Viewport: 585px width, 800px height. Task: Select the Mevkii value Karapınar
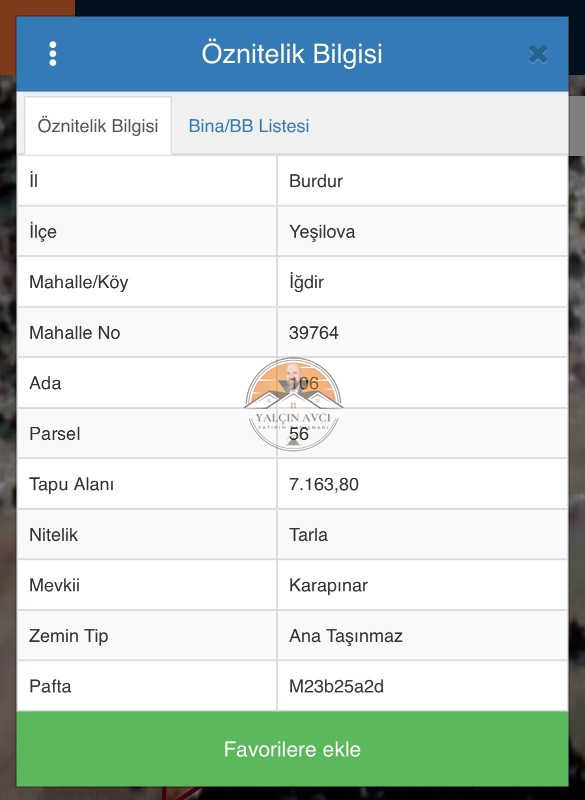(328, 585)
